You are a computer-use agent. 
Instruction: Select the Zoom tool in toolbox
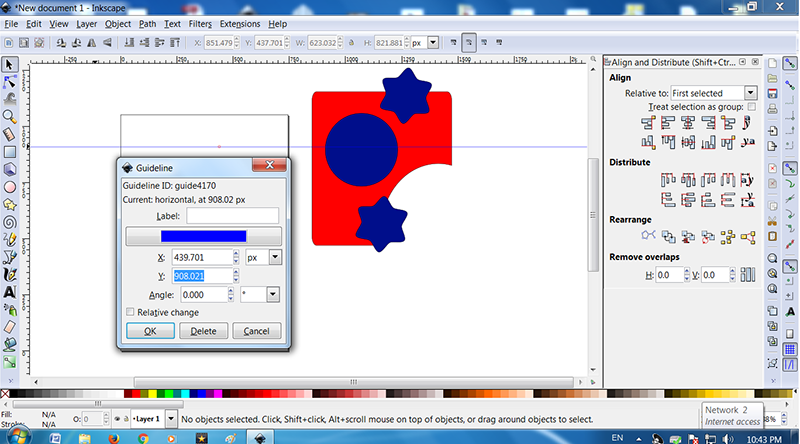[x=10, y=117]
